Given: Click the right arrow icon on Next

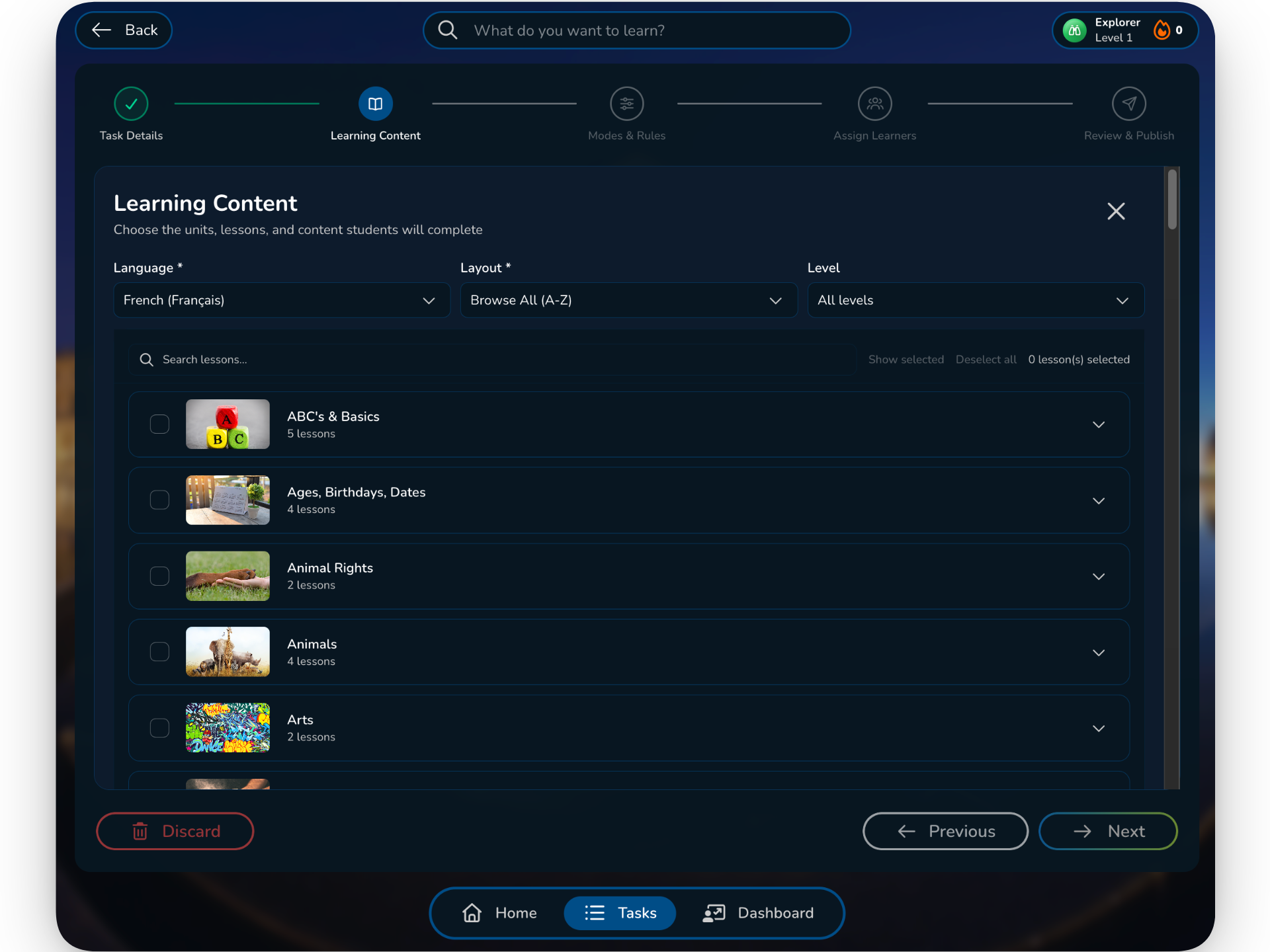Looking at the screenshot, I should [x=1082, y=831].
